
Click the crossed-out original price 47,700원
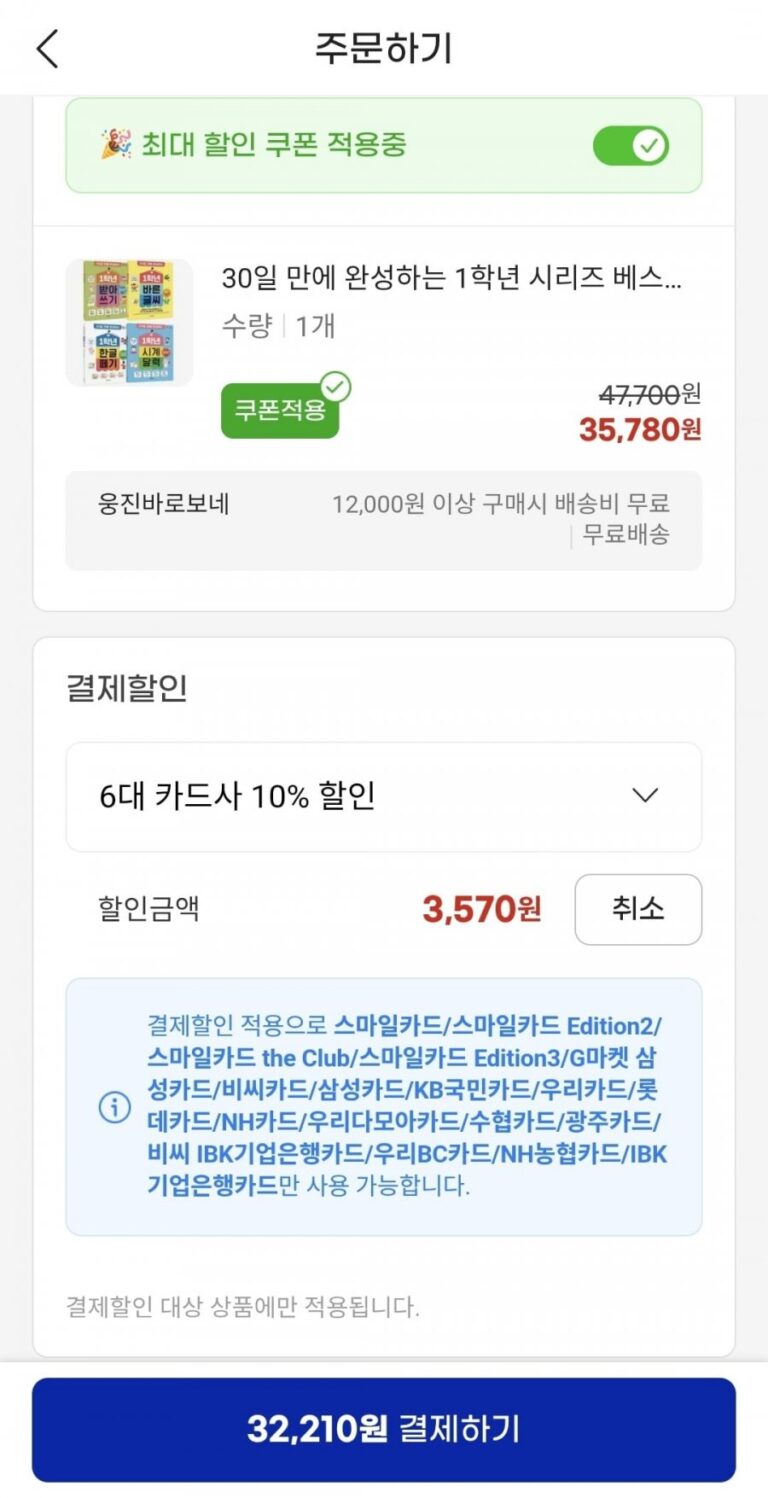(649, 393)
